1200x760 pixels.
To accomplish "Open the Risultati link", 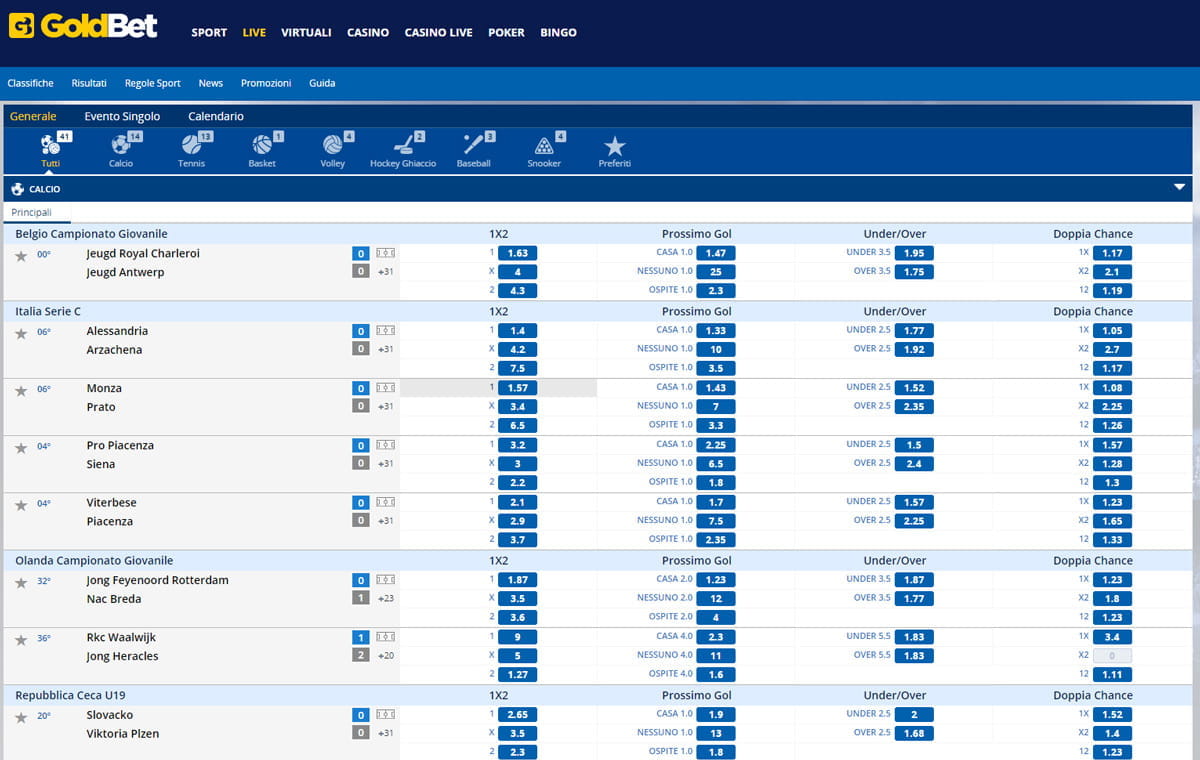I will coord(89,83).
